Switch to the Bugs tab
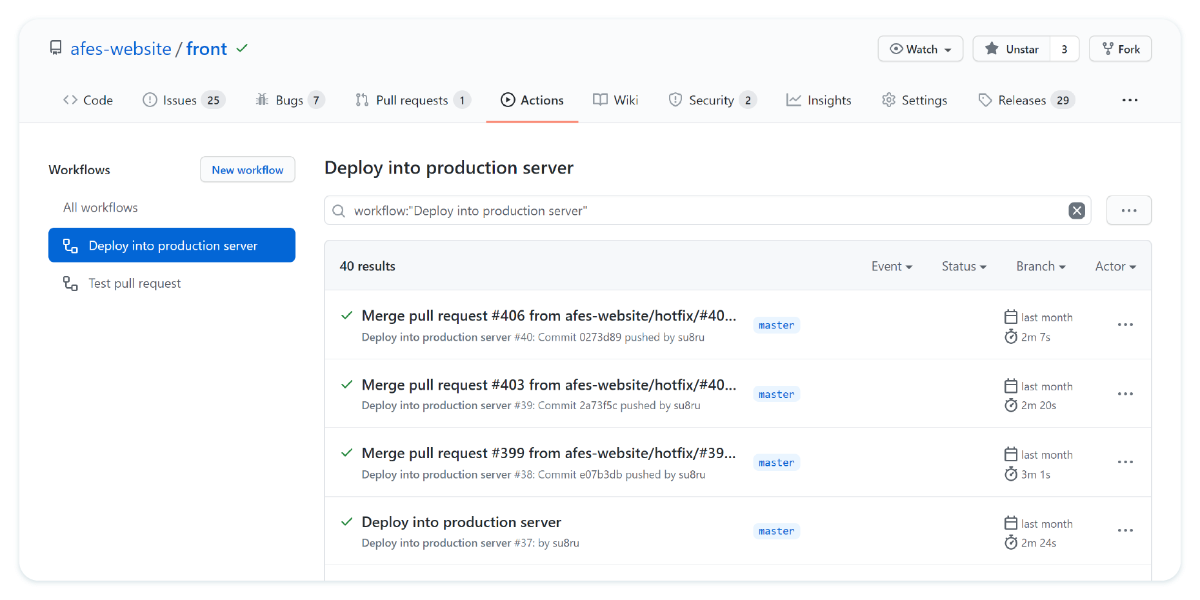This screenshot has height=600, width=1200. (x=290, y=100)
